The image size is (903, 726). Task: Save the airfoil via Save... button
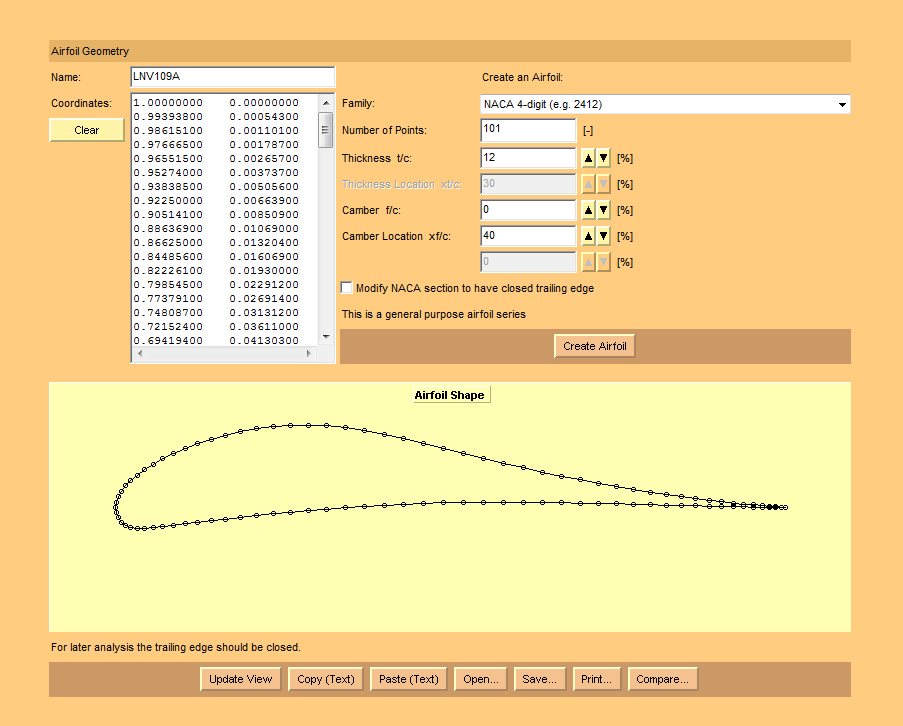click(x=540, y=679)
